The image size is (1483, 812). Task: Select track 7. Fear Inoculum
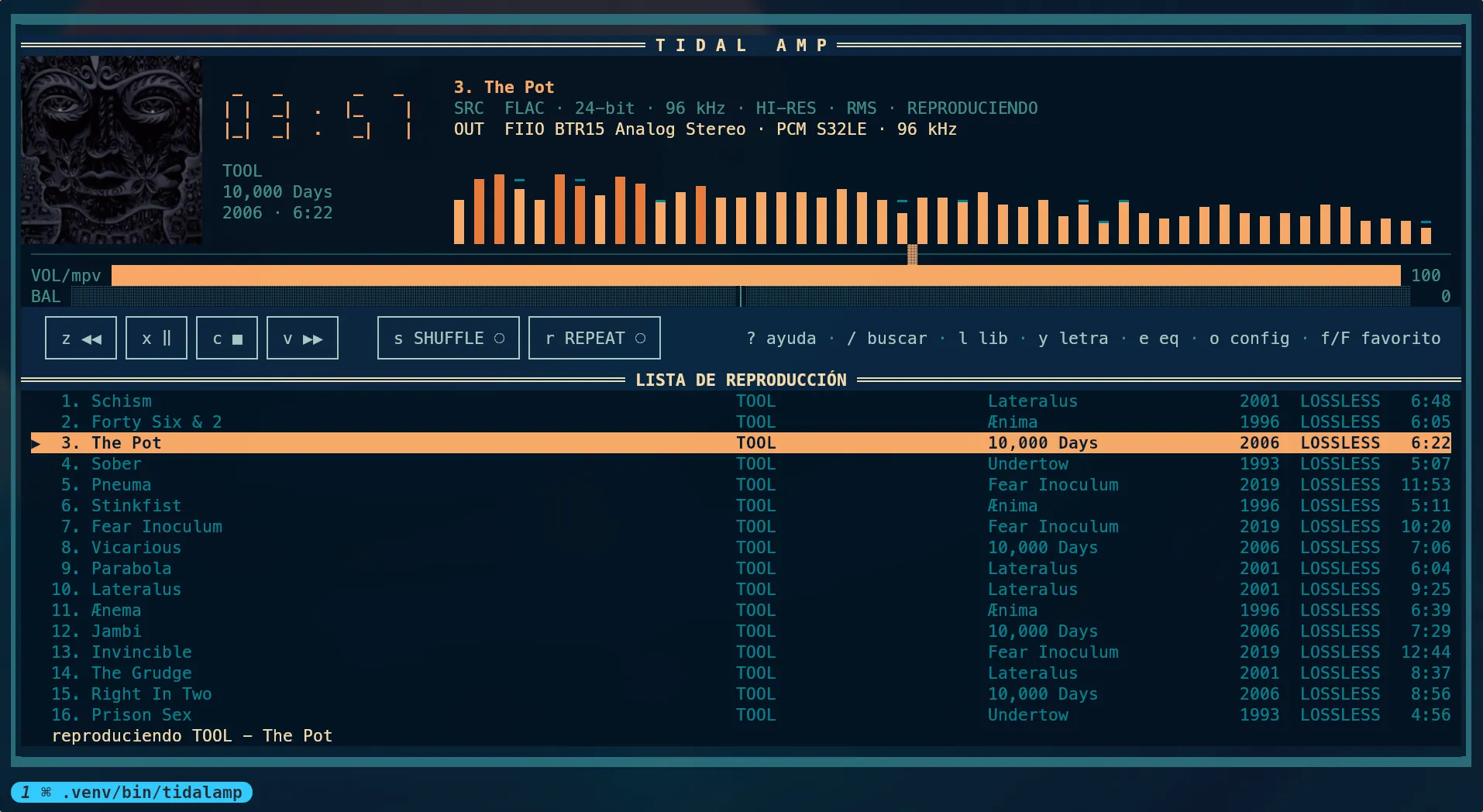click(741, 527)
